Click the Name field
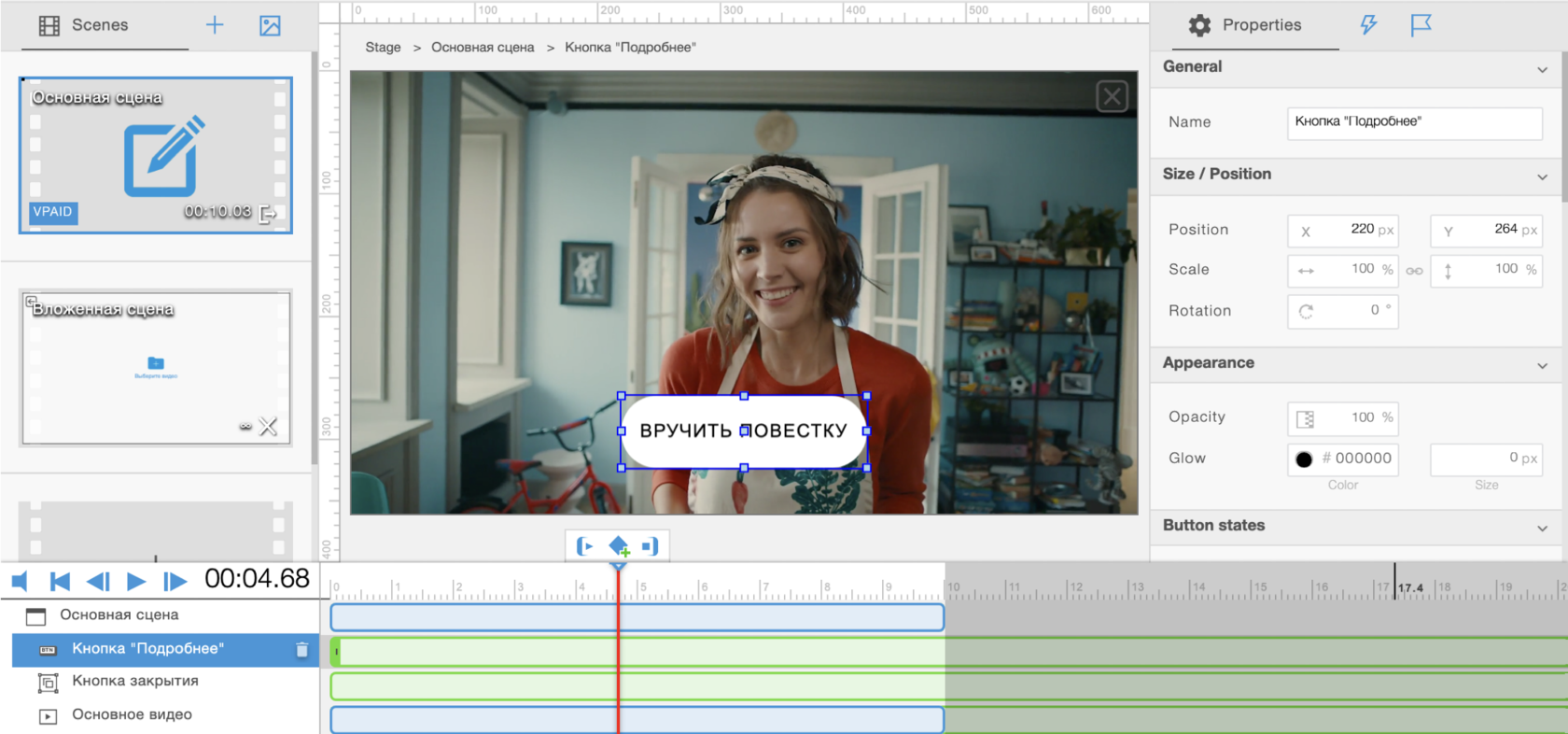This screenshot has width=1568, height=734. pos(1414,123)
